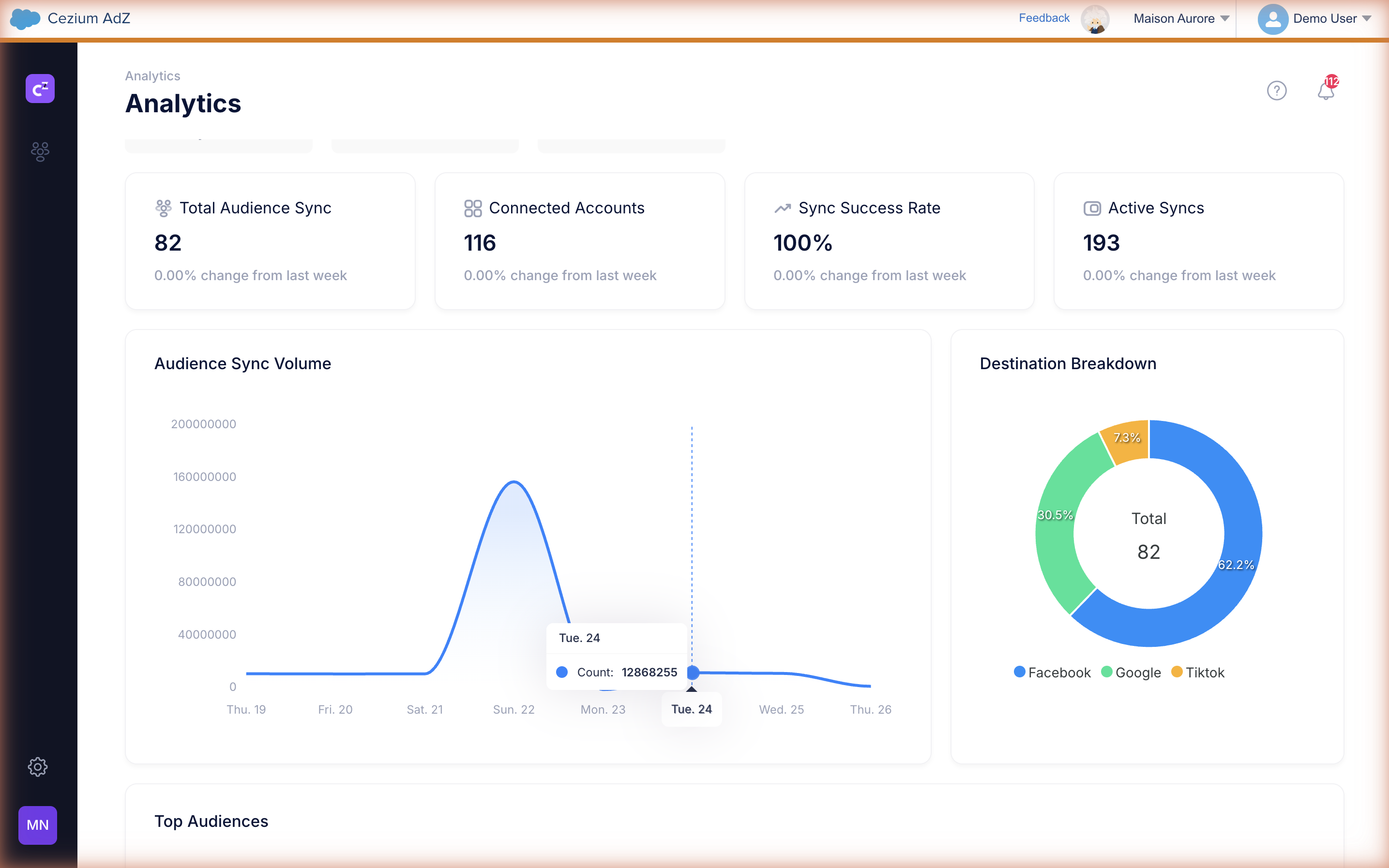Viewport: 1389px width, 868px height.
Task: Click the mascot avatar next to Feedback
Action: (x=1095, y=19)
